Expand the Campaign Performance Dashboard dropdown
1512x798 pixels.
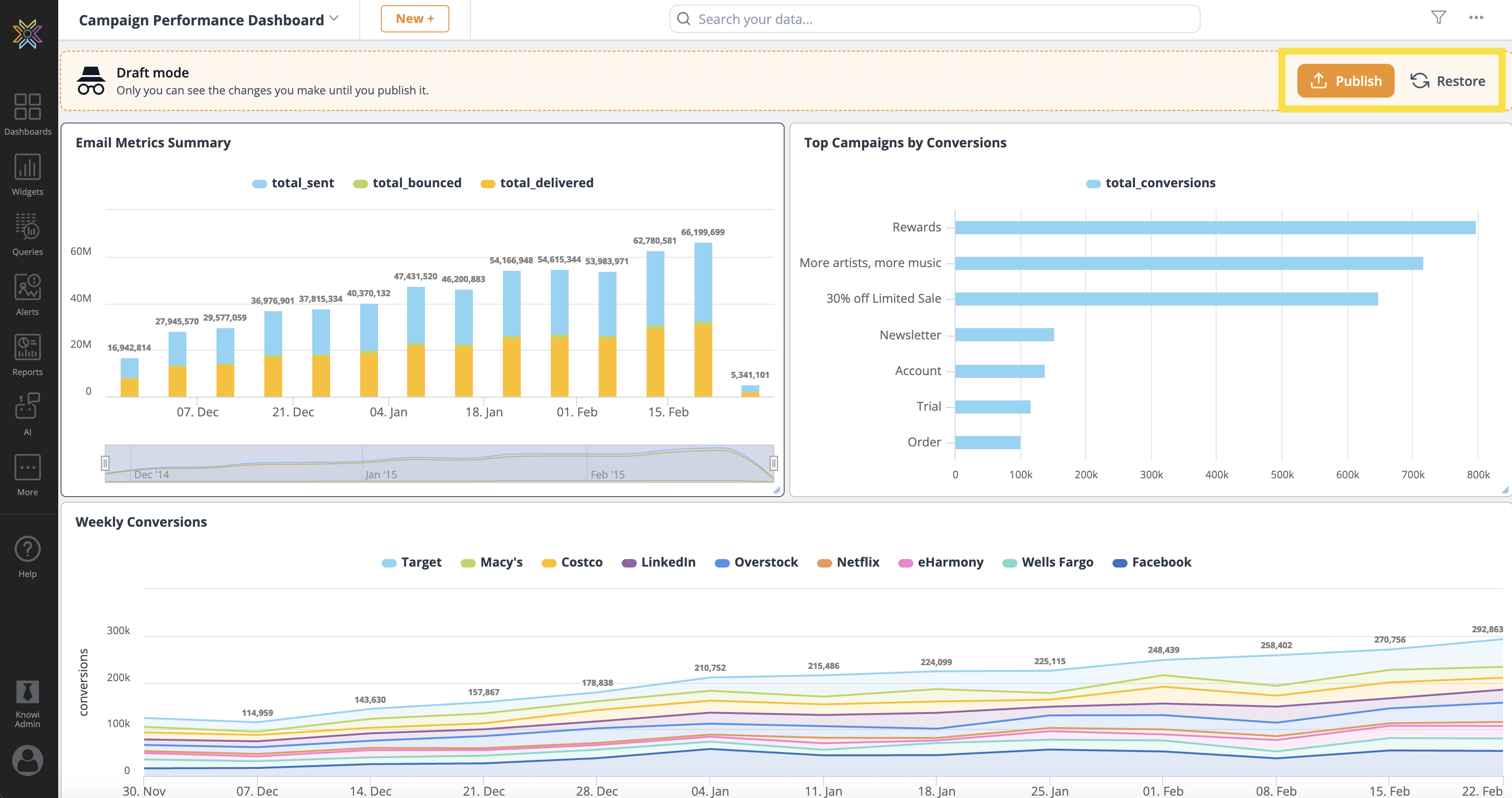click(334, 19)
